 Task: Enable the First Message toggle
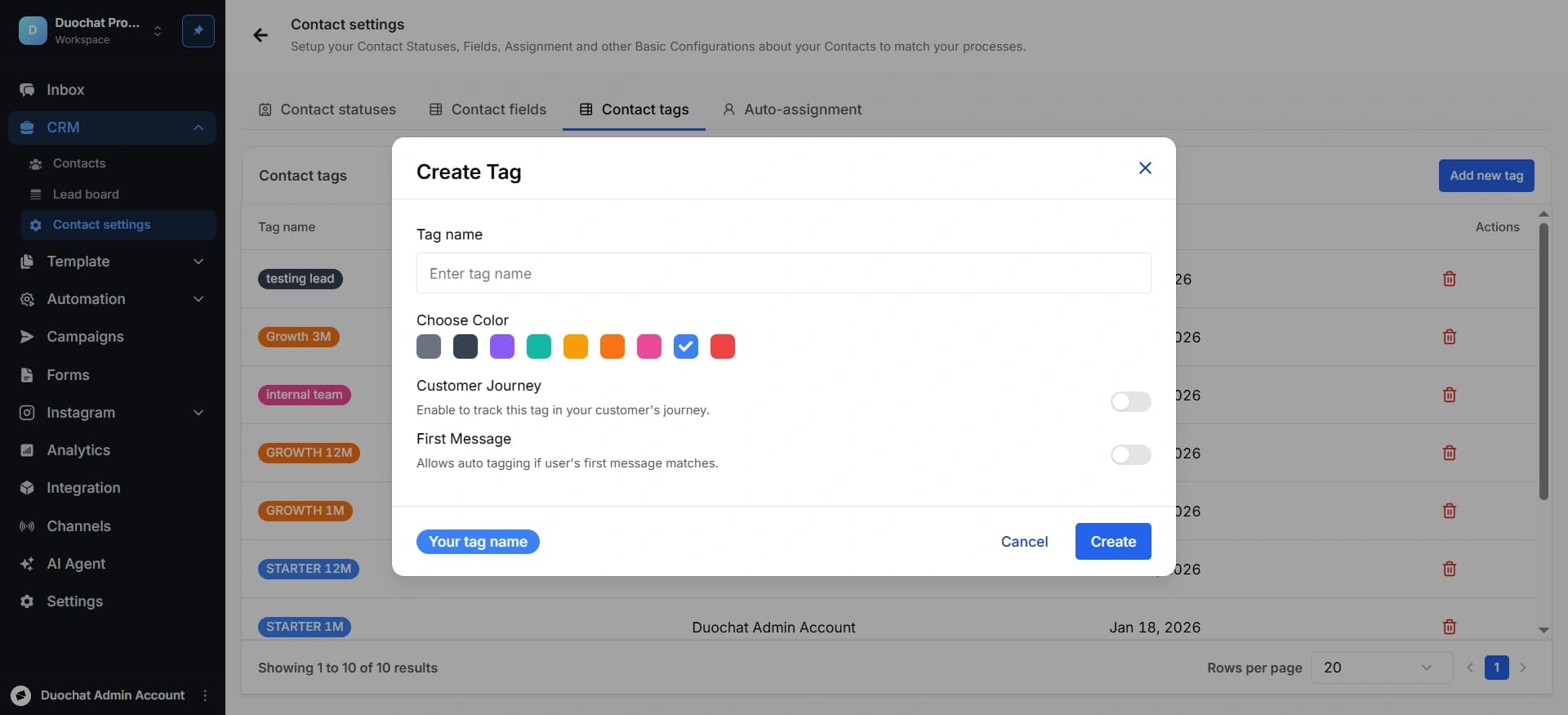pos(1131,454)
